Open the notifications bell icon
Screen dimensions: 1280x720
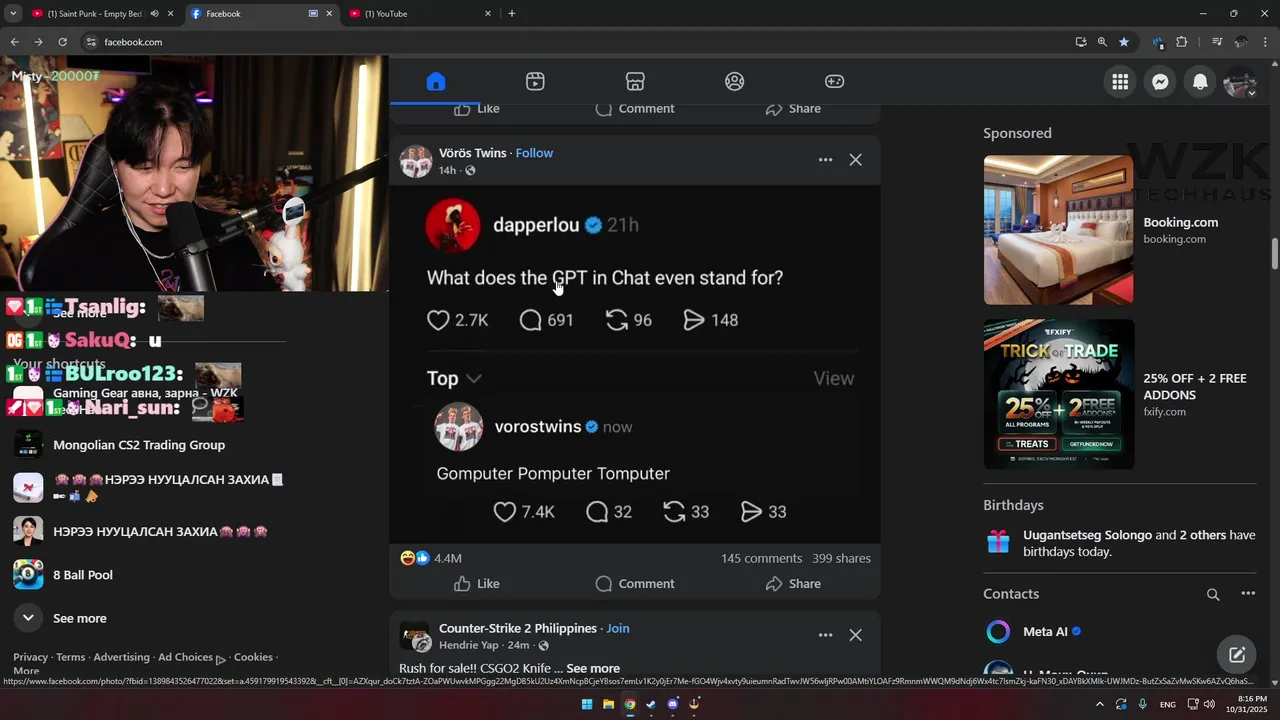tap(1200, 82)
